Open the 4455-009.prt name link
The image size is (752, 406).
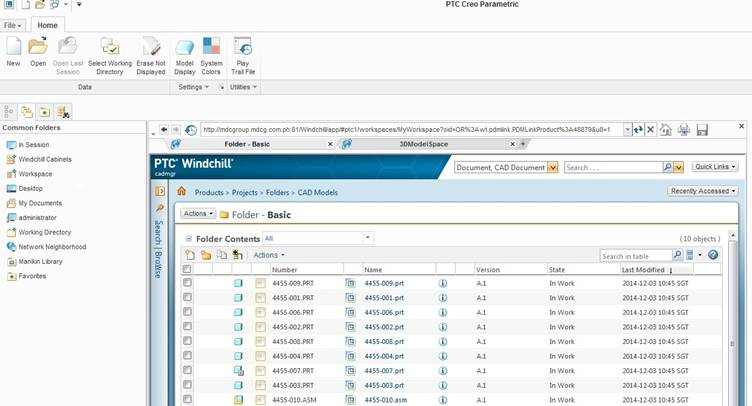(x=384, y=283)
